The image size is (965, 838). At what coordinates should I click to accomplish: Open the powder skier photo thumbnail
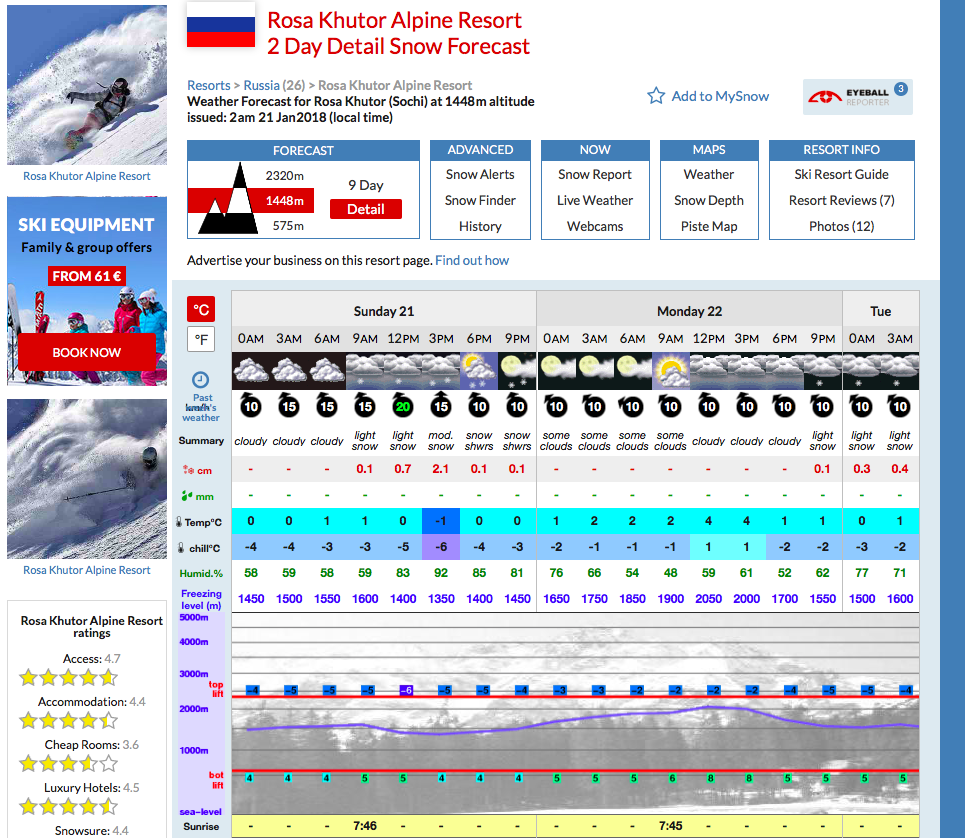[x=87, y=479]
